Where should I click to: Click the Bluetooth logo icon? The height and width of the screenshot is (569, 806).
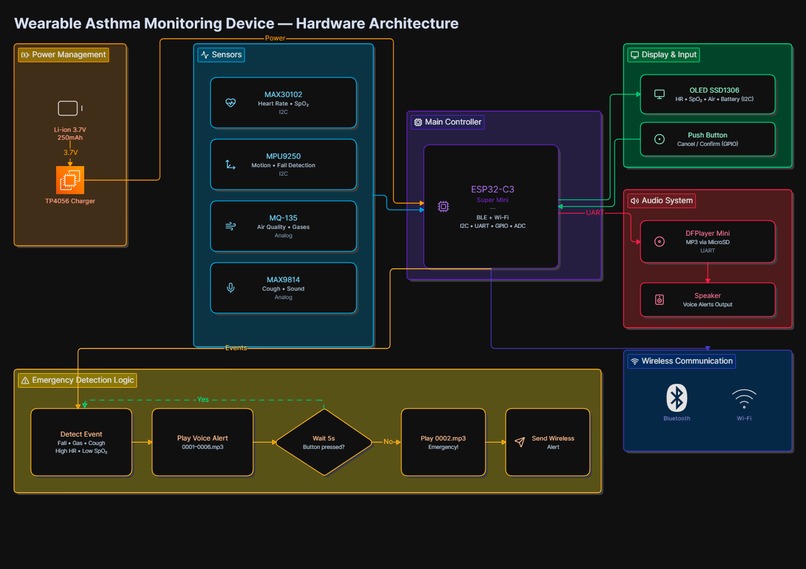coord(676,397)
